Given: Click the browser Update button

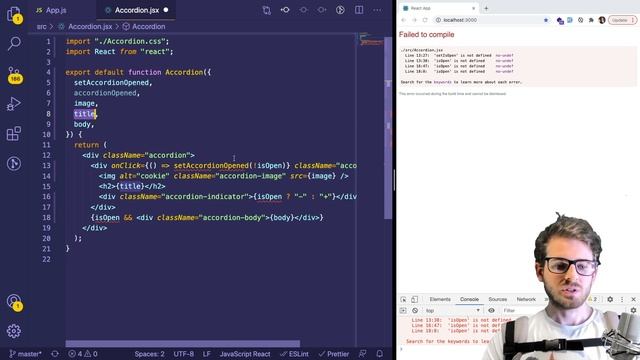Looking at the screenshot, I should coord(622,20).
